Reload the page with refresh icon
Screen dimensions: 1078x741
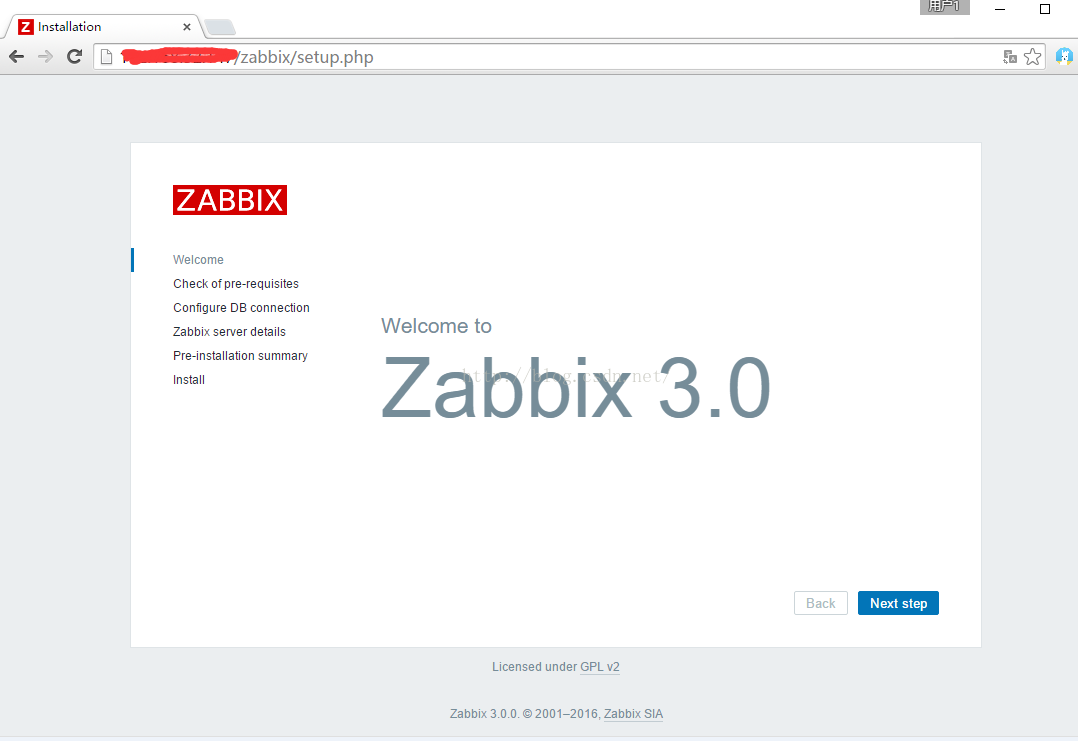coord(74,56)
